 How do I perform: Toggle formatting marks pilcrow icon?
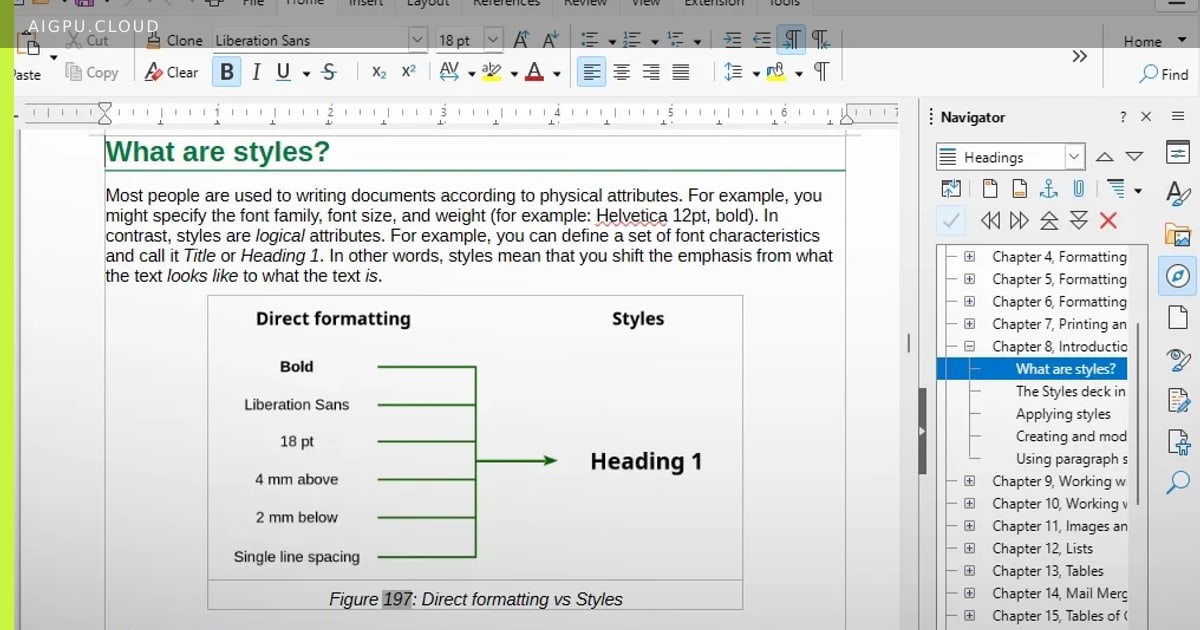point(821,72)
